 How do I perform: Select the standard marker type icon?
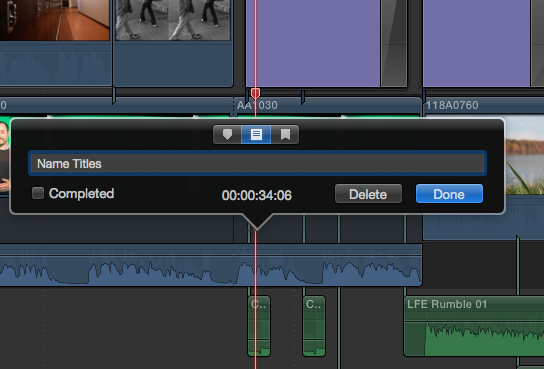[x=227, y=135]
